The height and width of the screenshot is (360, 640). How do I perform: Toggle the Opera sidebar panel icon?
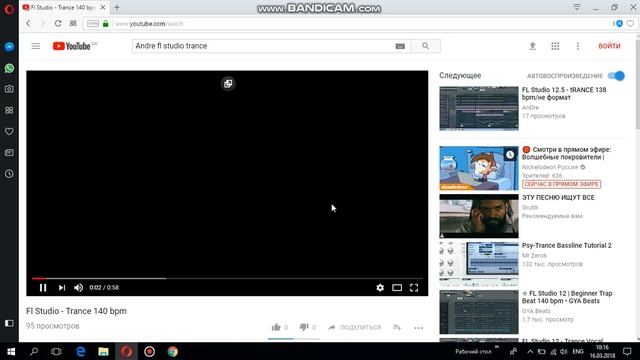(9, 323)
